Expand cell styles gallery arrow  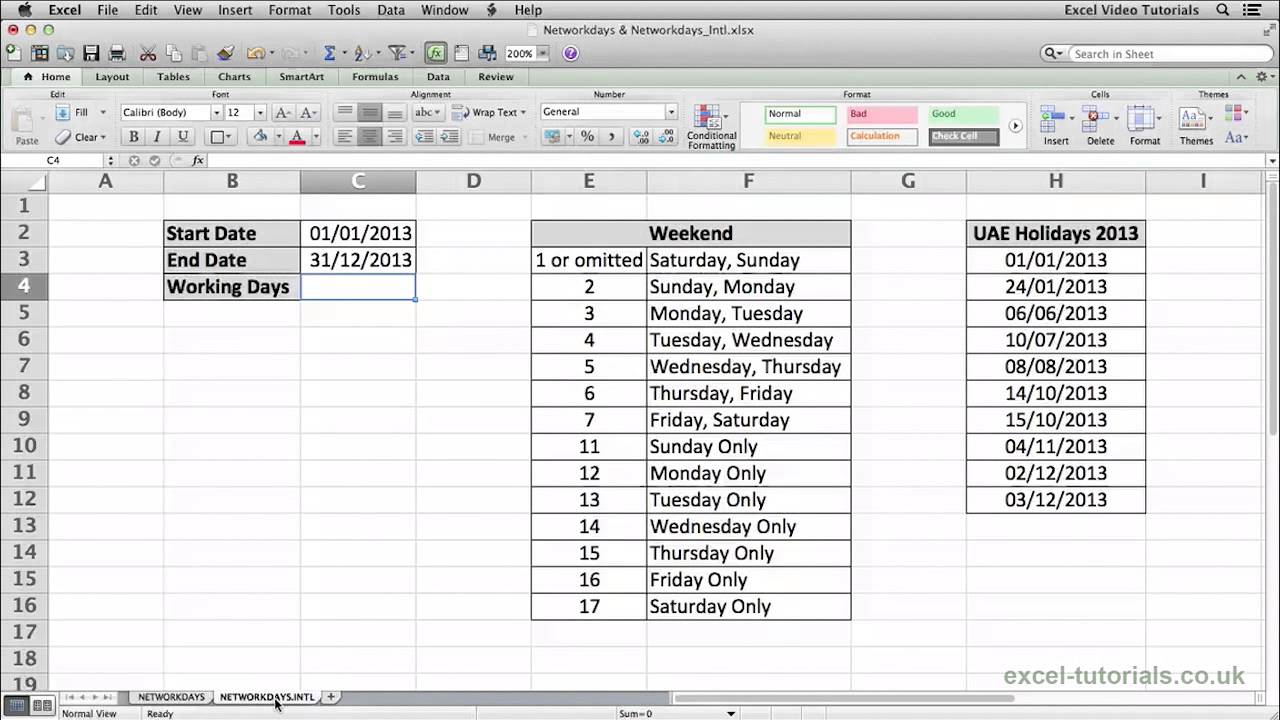point(1015,126)
